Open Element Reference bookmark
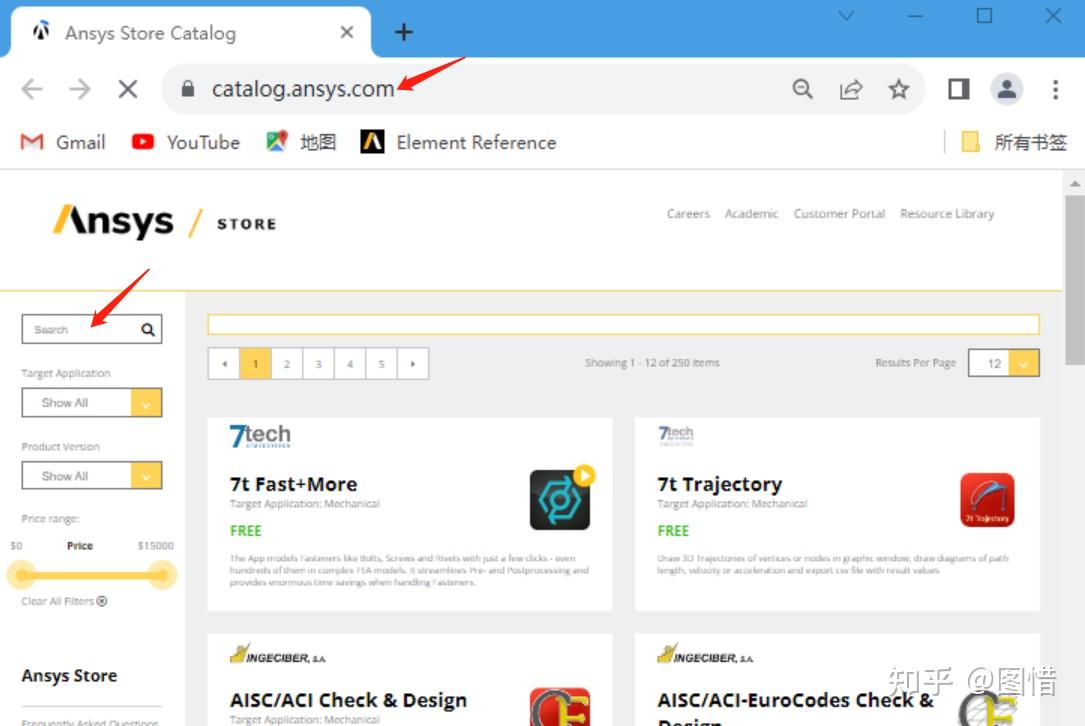This screenshot has width=1085, height=726. (x=458, y=142)
